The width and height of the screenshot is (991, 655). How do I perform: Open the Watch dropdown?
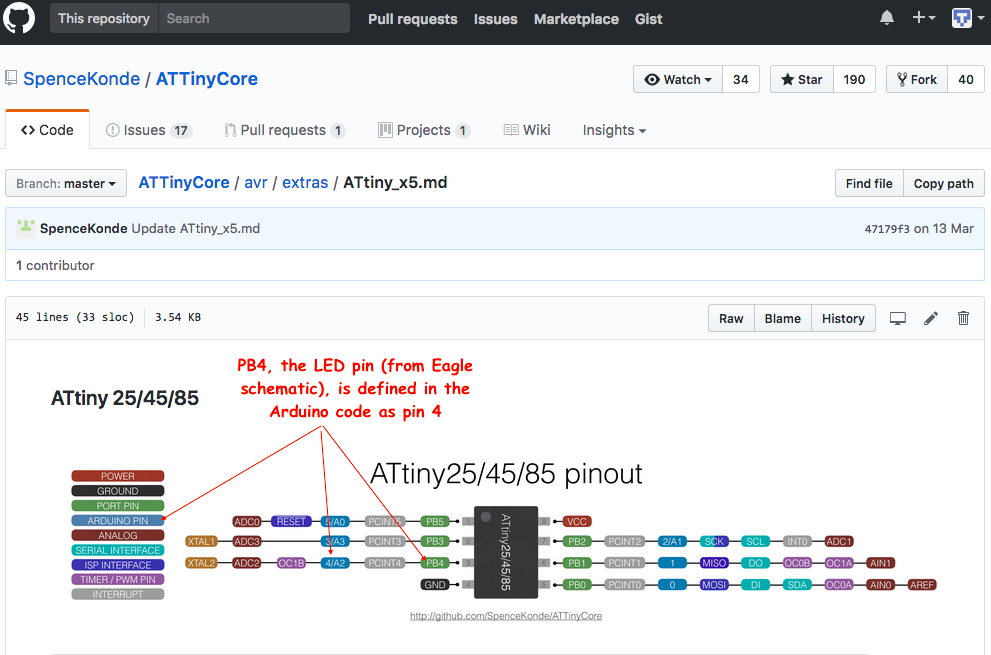coord(678,79)
